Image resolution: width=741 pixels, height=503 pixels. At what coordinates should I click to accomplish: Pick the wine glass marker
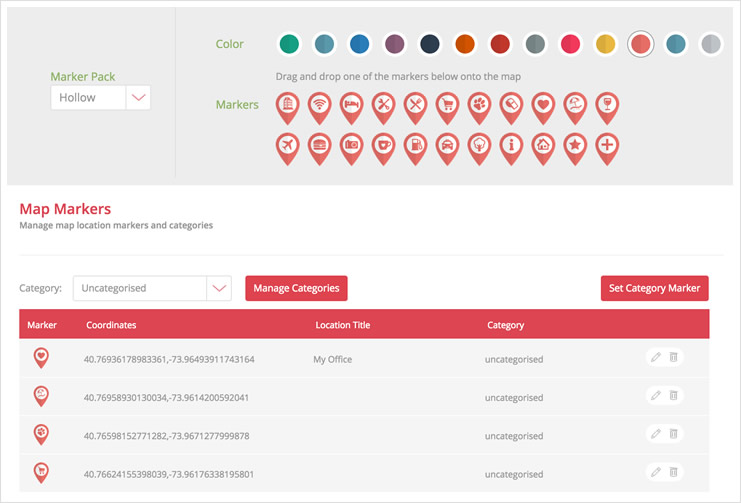[607, 104]
